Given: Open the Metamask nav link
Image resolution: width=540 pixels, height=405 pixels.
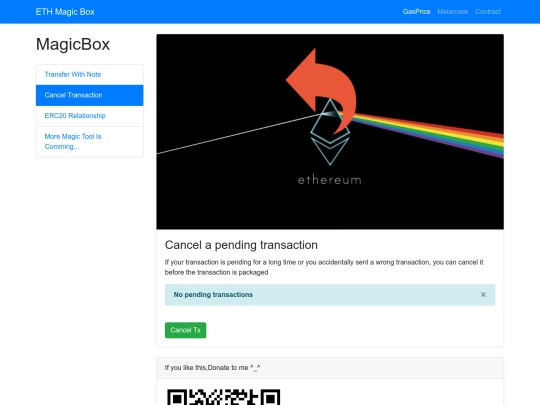Looking at the screenshot, I should pos(453,12).
